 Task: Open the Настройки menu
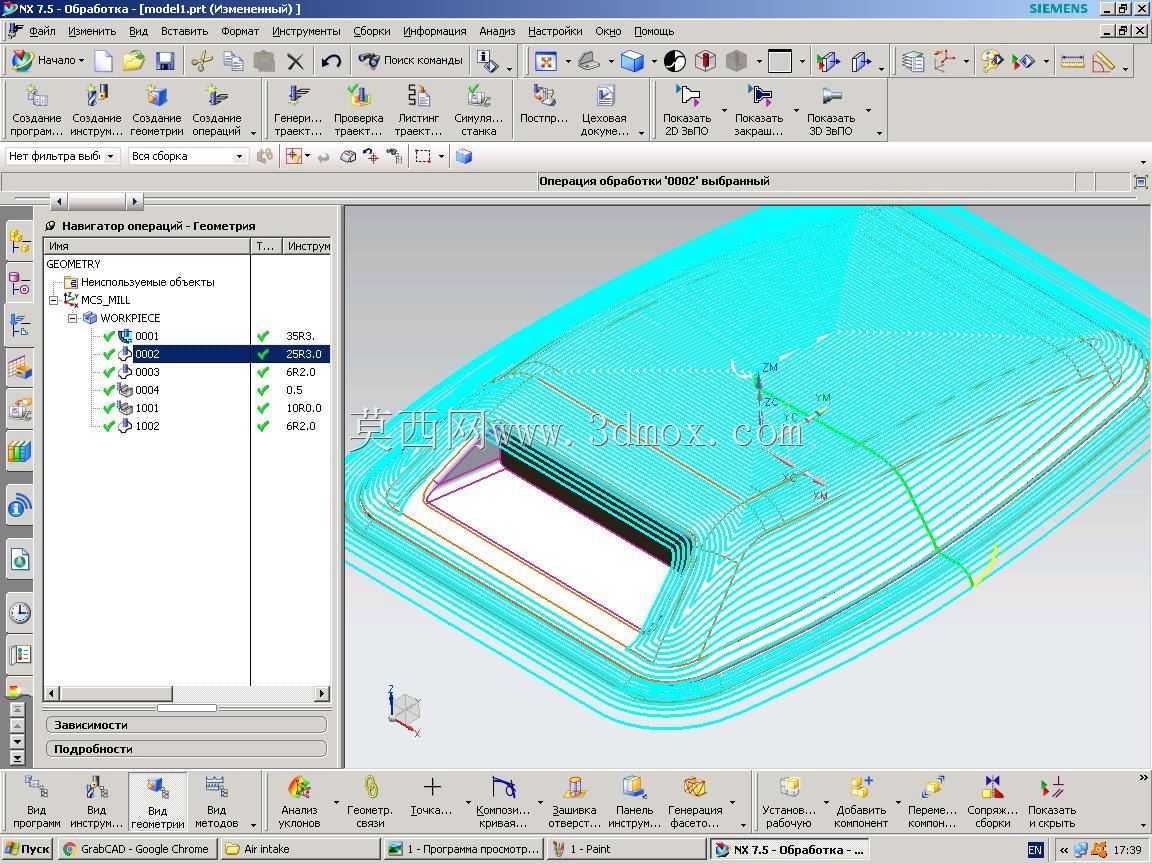[x=555, y=31]
